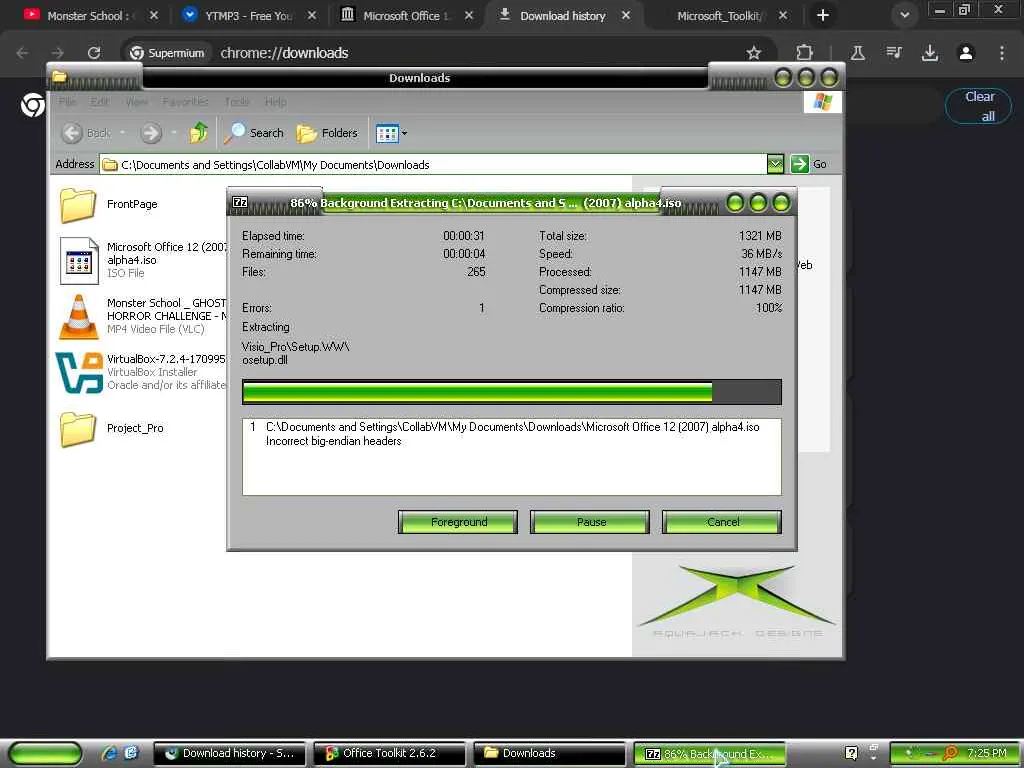
Task: Click the Start button on the taskbar
Action: (x=44, y=753)
